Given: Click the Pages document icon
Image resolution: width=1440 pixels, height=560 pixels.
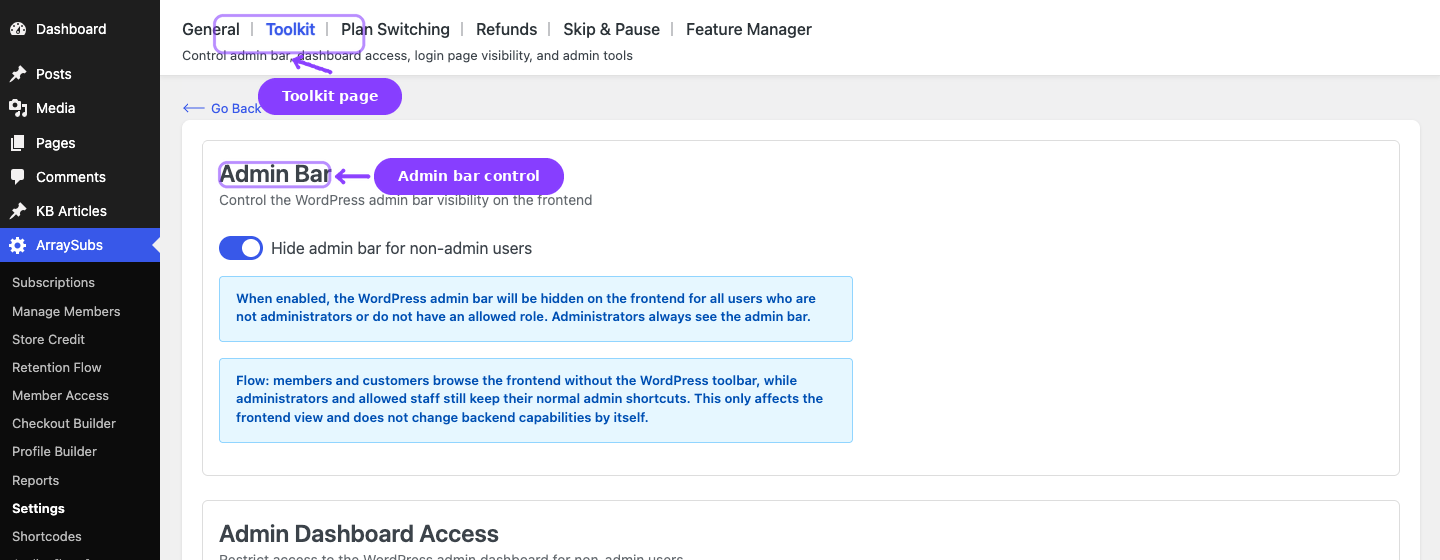Looking at the screenshot, I should tap(18, 143).
